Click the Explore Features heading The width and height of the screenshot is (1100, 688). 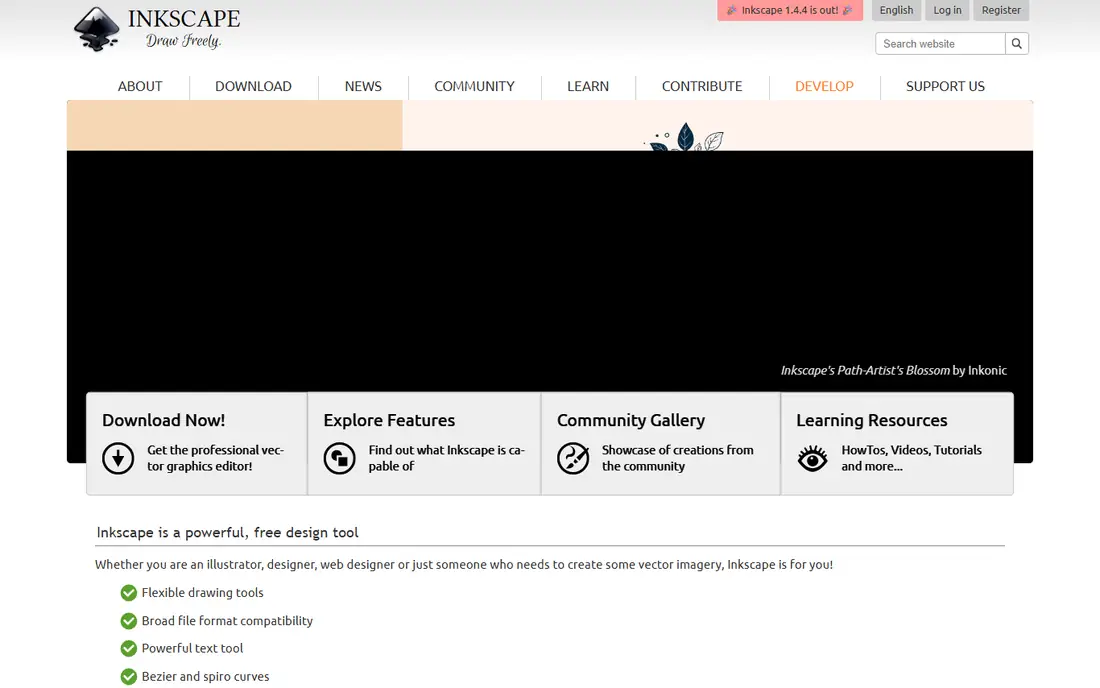point(389,420)
